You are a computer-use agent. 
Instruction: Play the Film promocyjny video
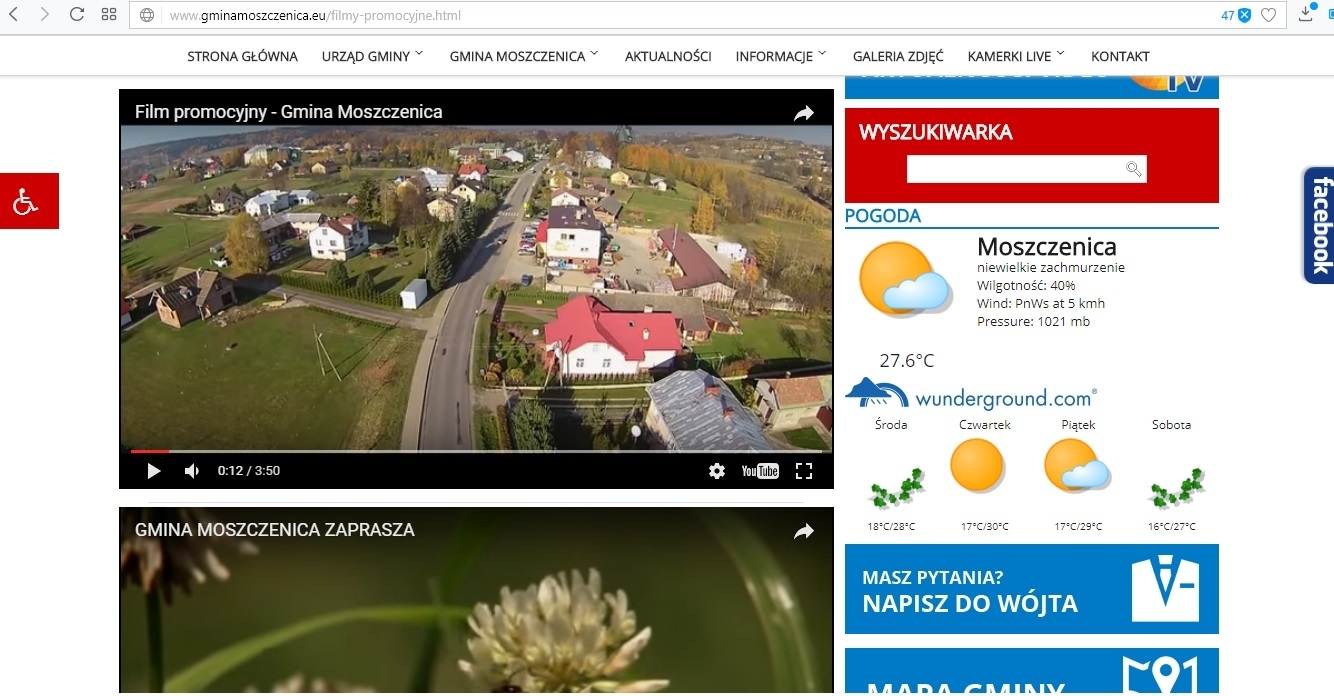click(154, 471)
